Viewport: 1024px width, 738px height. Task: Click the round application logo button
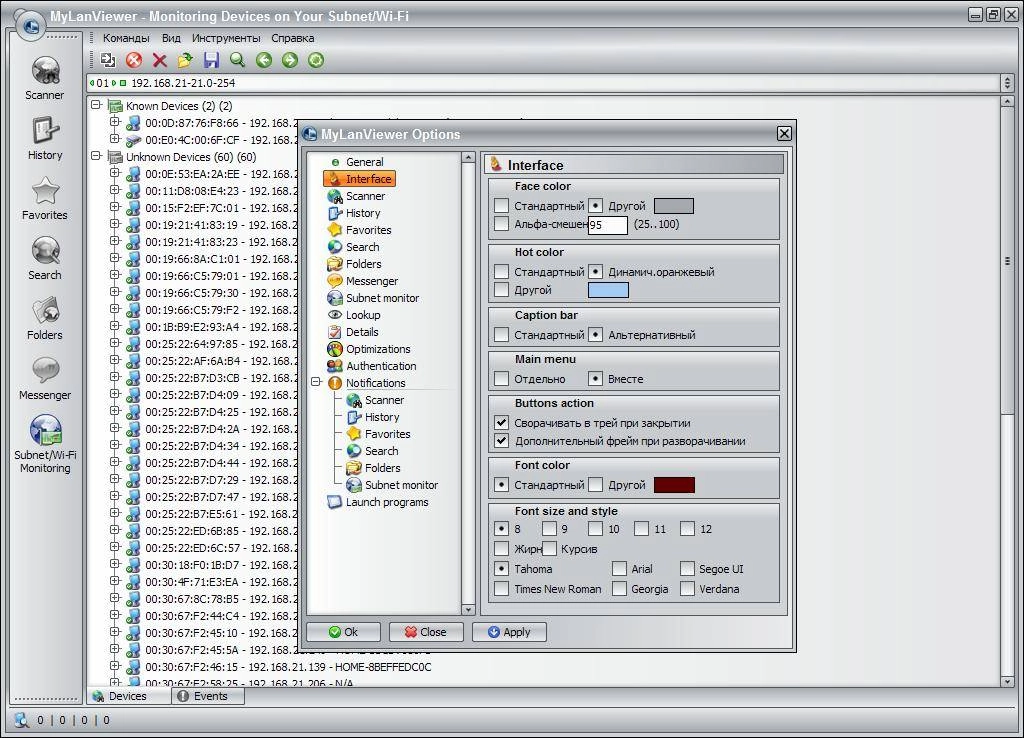30,26
